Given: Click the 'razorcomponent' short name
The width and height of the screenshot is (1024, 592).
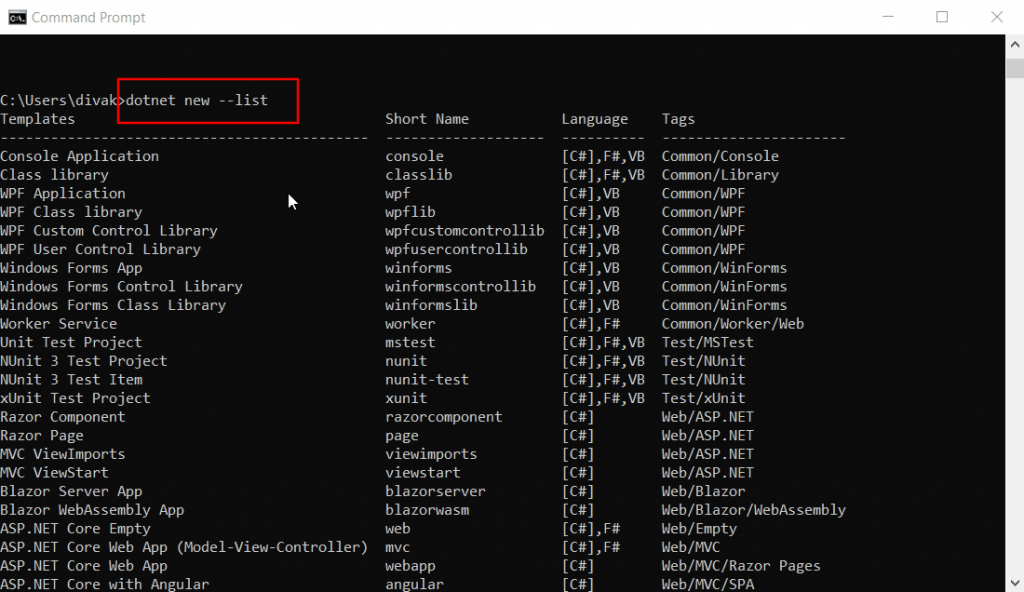Looking at the screenshot, I should coord(443,417).
